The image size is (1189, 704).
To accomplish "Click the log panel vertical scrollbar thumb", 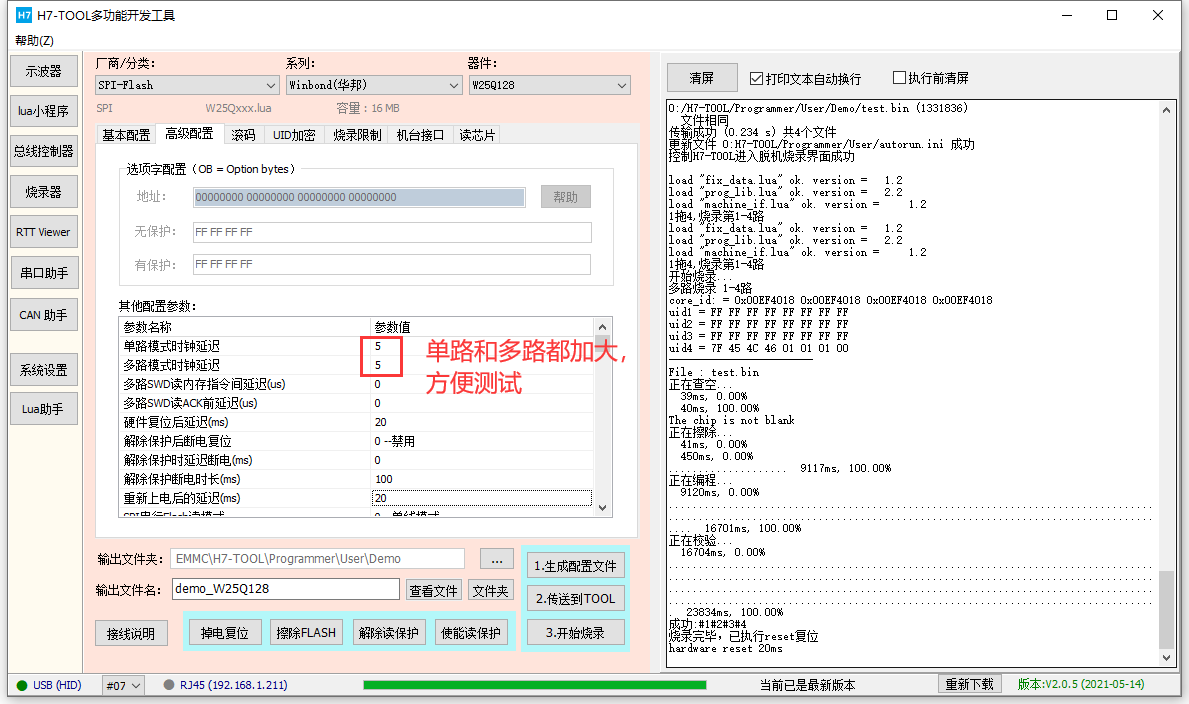I will pos(1166,609).
